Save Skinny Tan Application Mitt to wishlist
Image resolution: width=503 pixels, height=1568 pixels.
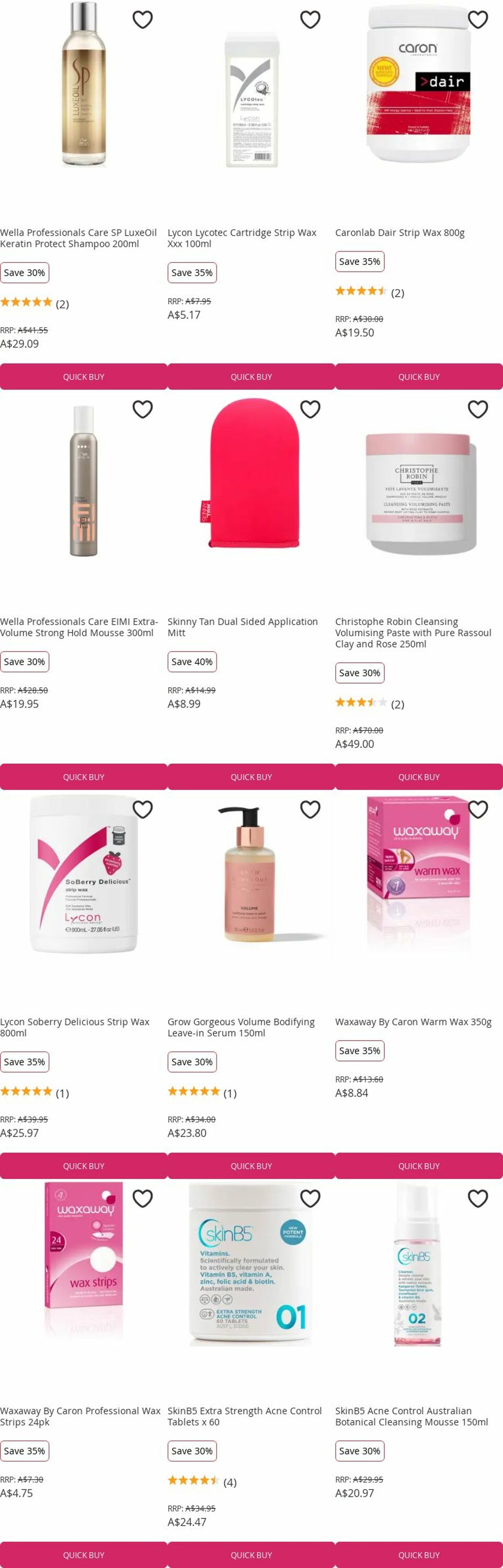point(310,409)
